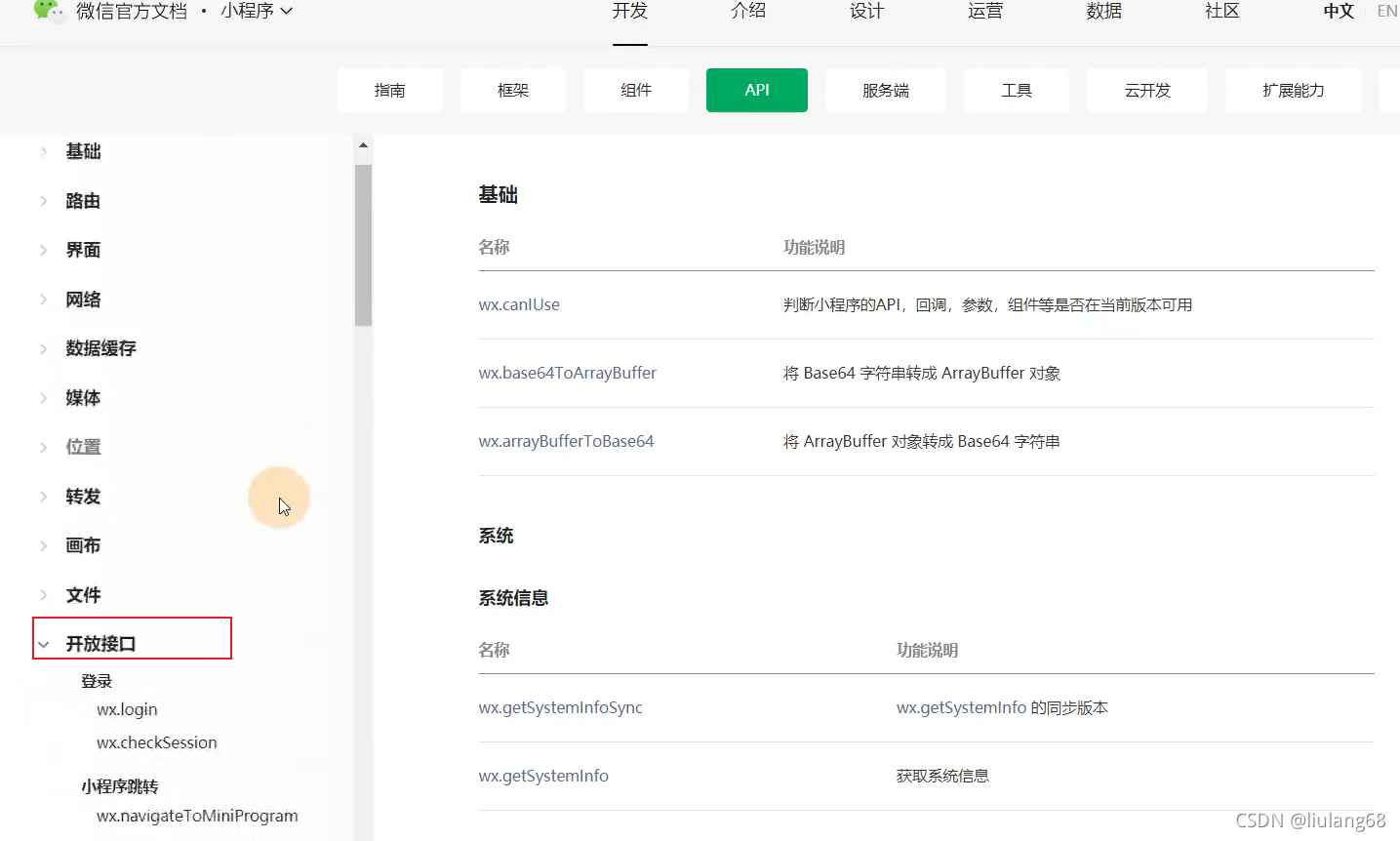
Task: Select 路由 in the sidebar
Action: (83, 201)
